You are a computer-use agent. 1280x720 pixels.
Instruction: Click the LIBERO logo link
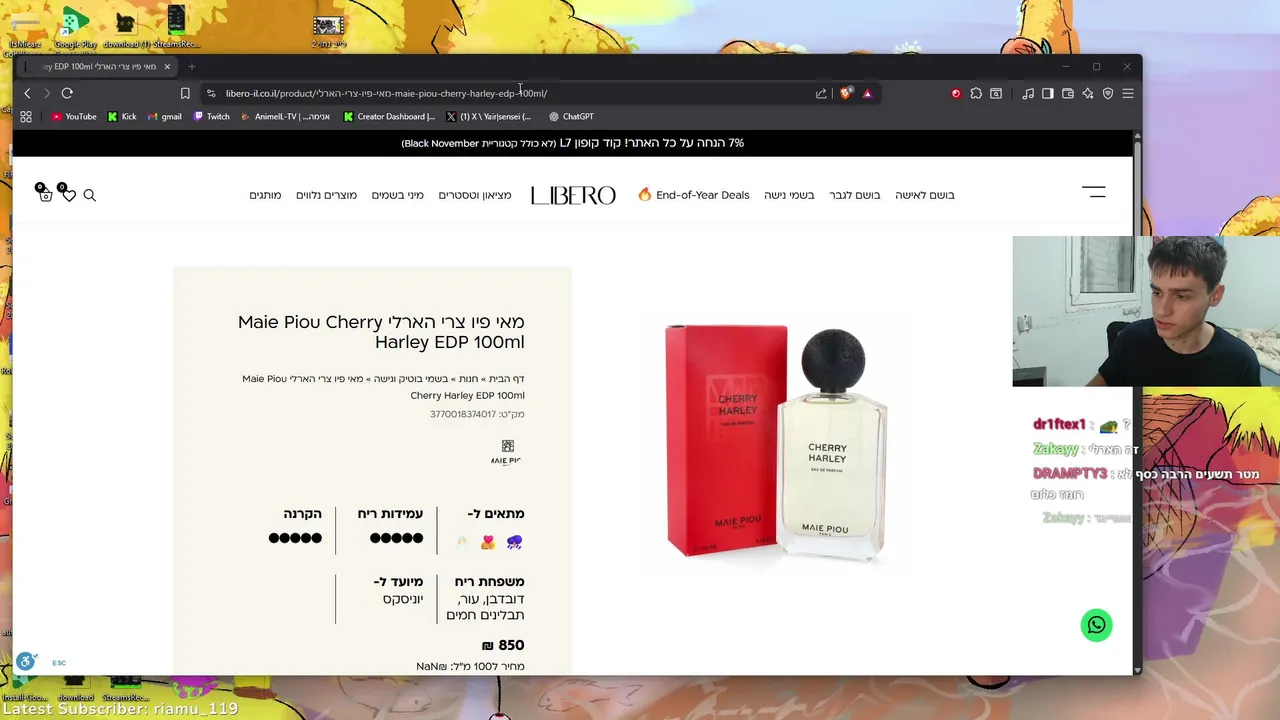[573, 195]
